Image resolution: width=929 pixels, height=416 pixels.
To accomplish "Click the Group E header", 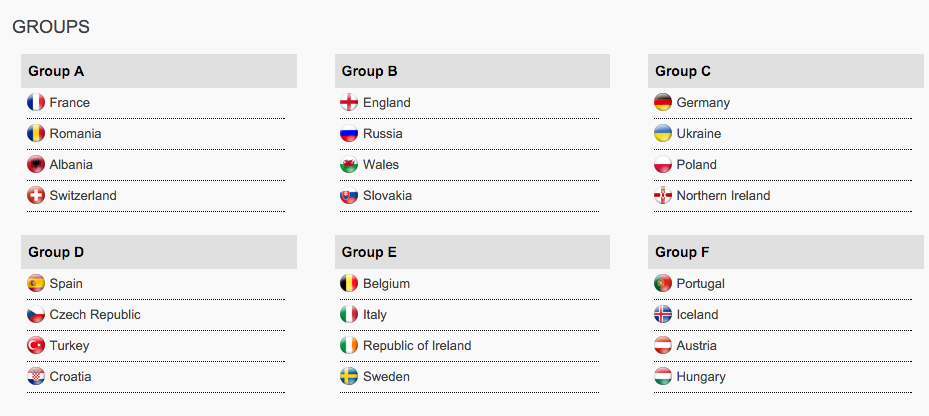I will pyautogui.click(x=472, y=252).
